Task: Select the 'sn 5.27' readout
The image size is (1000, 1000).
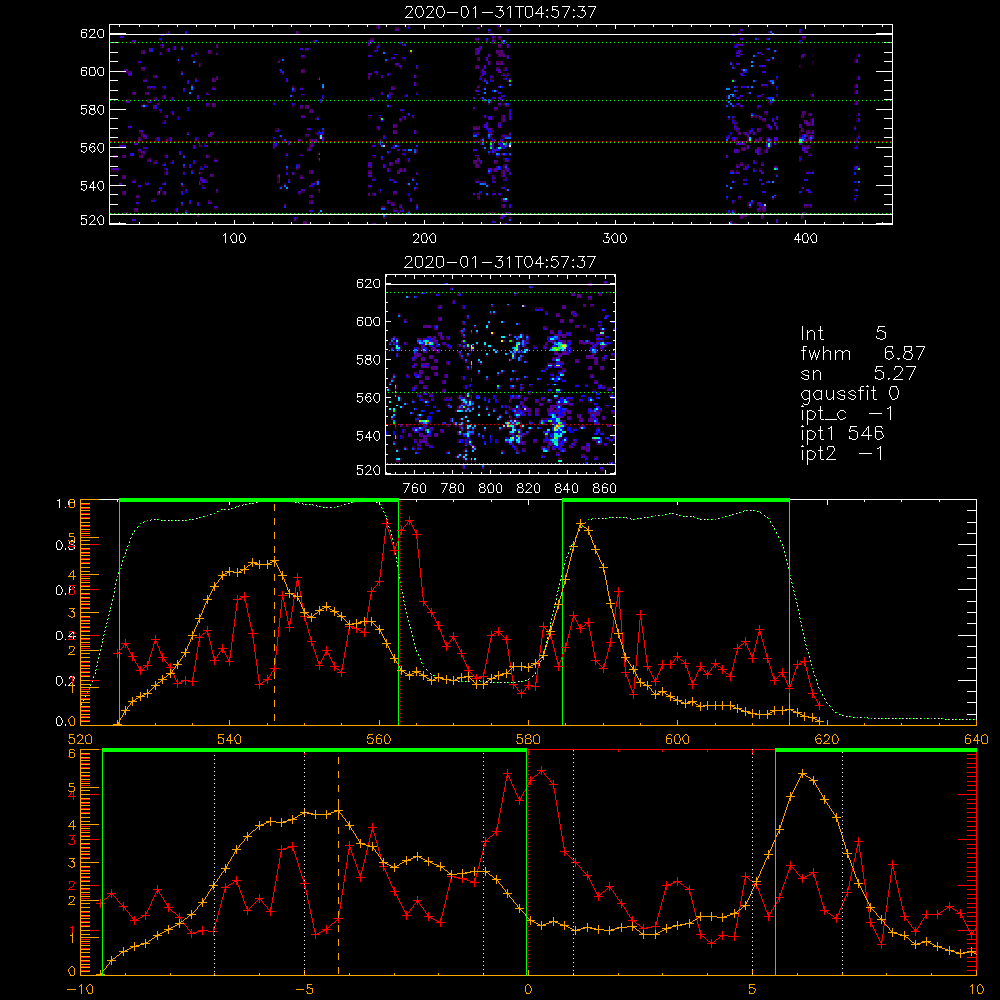Action: pos(858,373)
